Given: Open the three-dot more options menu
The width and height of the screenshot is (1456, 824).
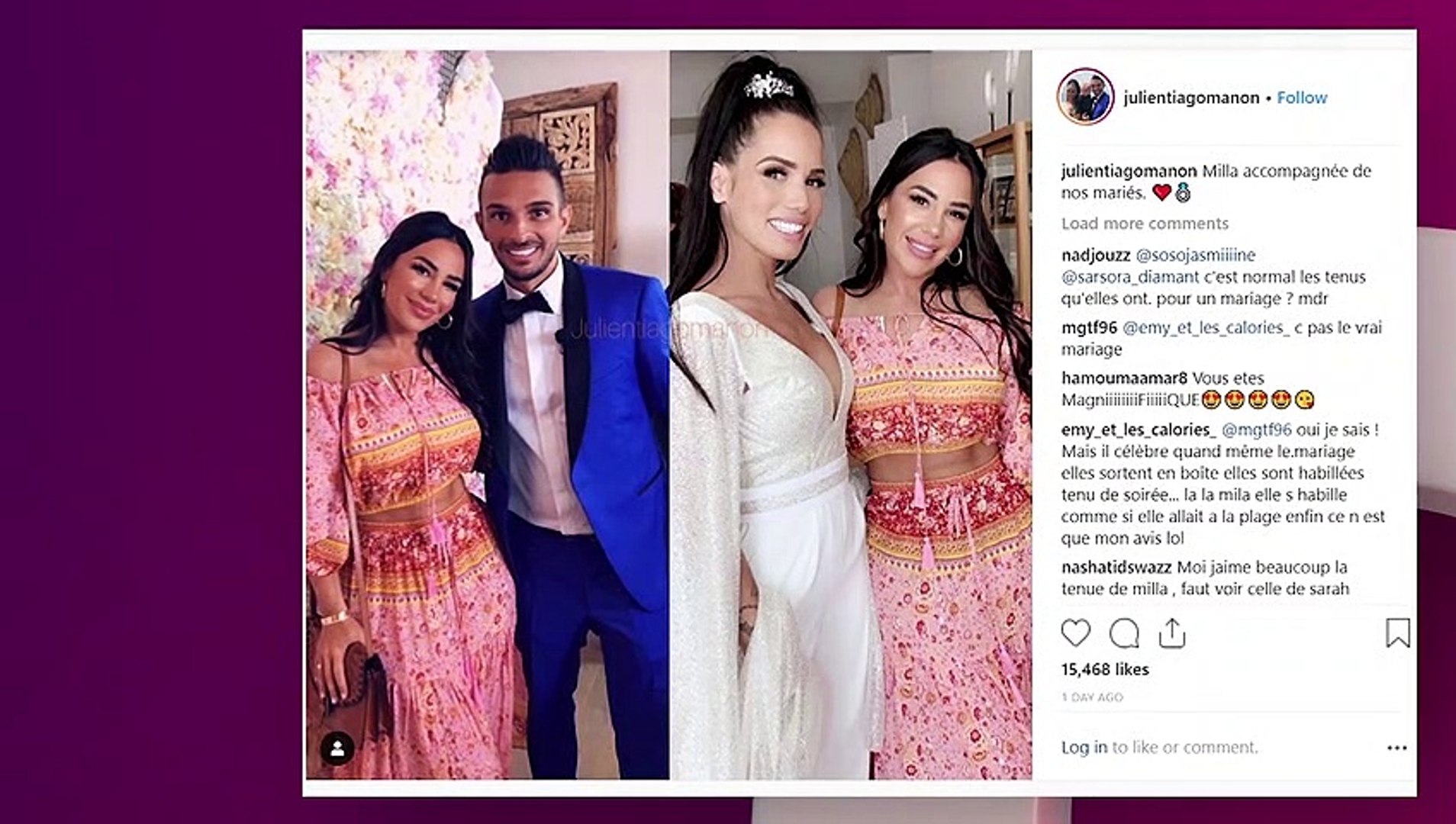Looking at the screenshot, I should [1396, 748].
